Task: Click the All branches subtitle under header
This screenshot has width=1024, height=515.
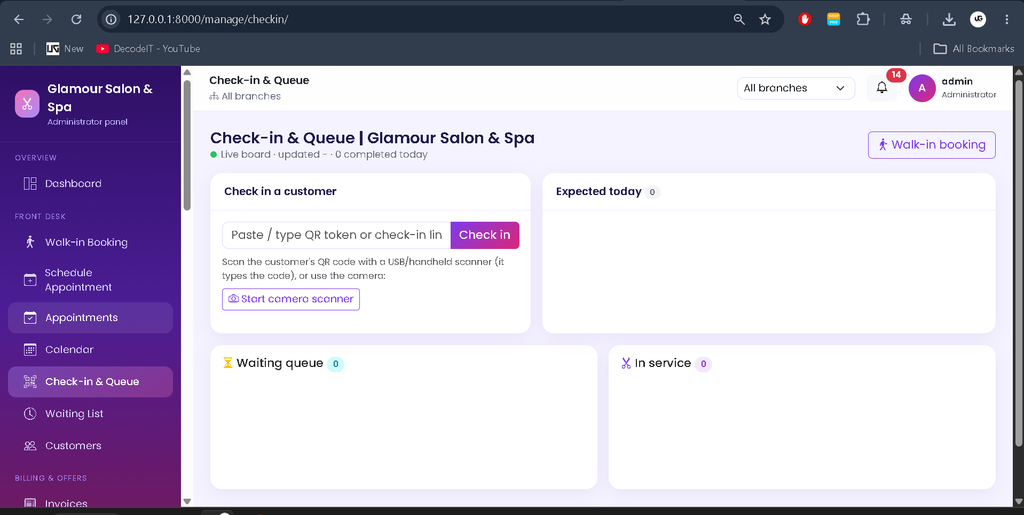Action: [x=245, y=97]
